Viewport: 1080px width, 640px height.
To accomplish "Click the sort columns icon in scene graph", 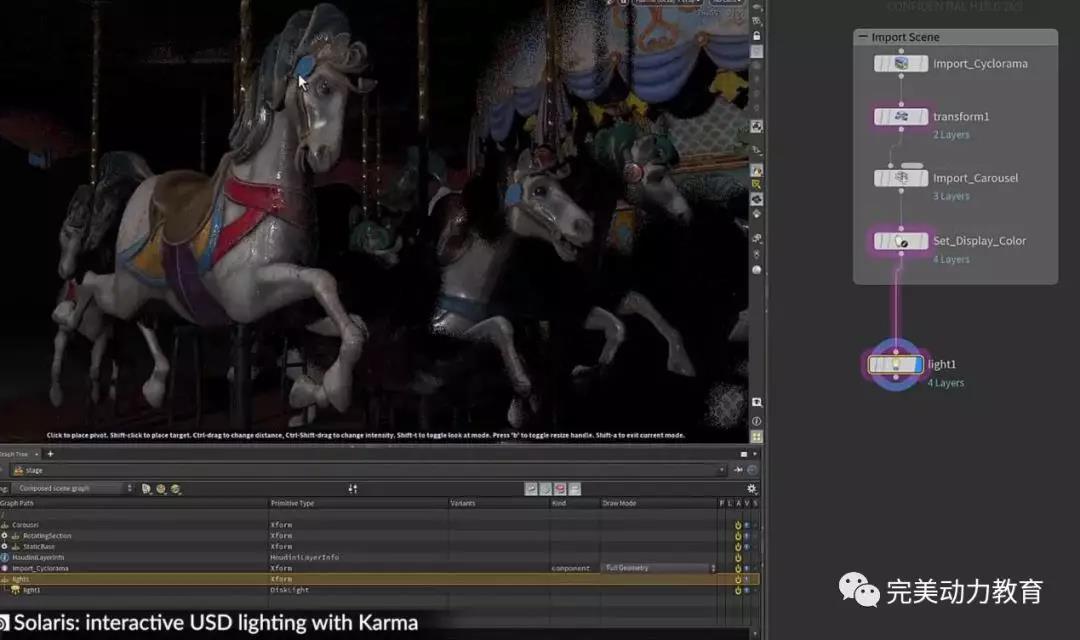I will 352,489.
